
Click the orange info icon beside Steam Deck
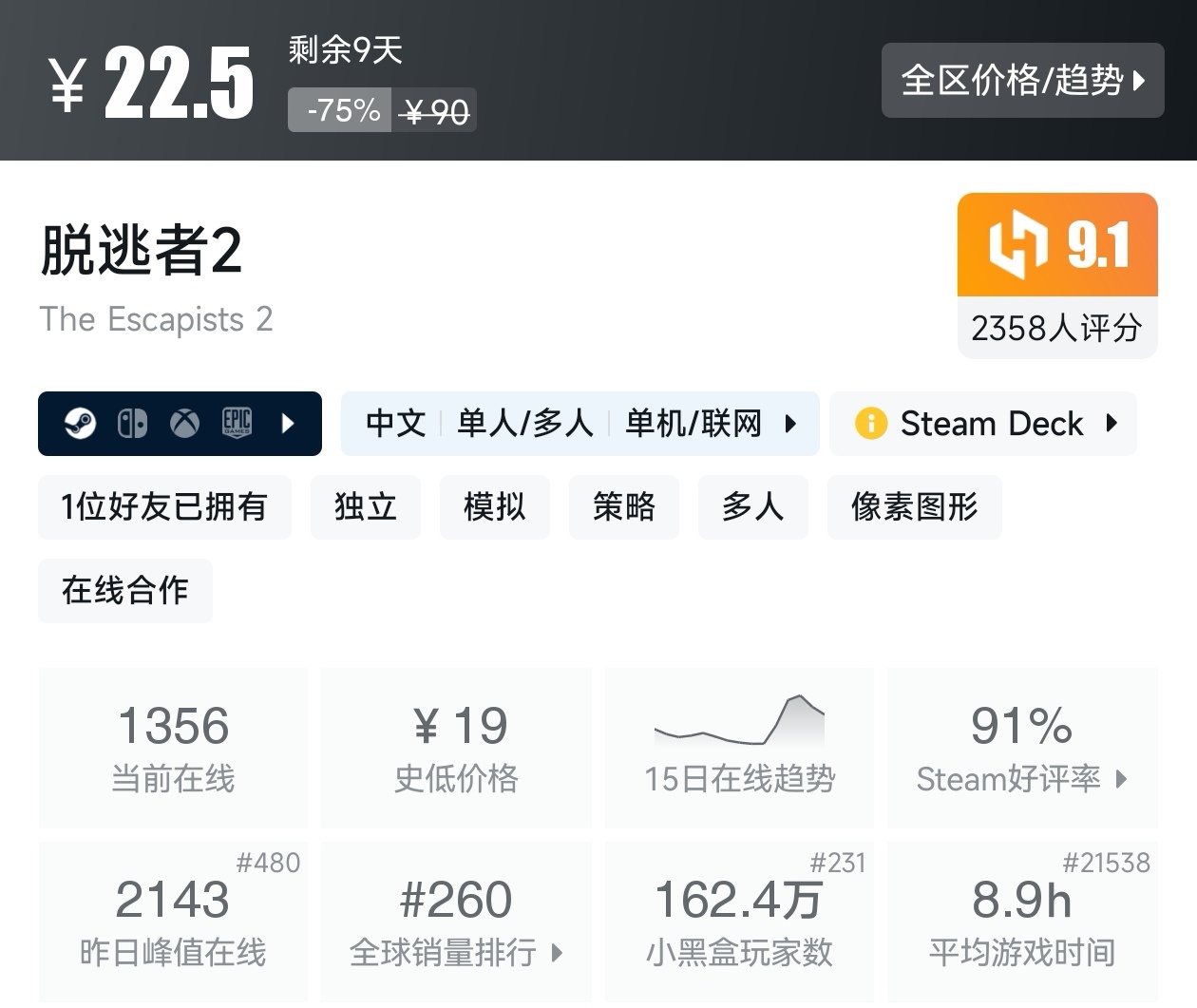pyautogui.click(x=872, y=424)
